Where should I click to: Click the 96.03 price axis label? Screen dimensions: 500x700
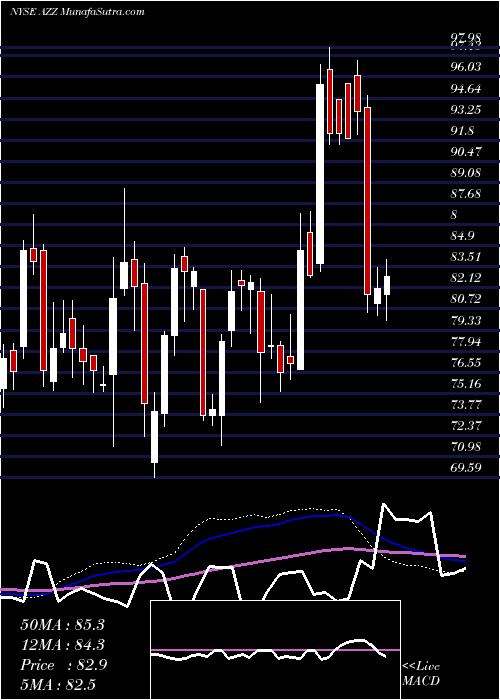point(466,67)
